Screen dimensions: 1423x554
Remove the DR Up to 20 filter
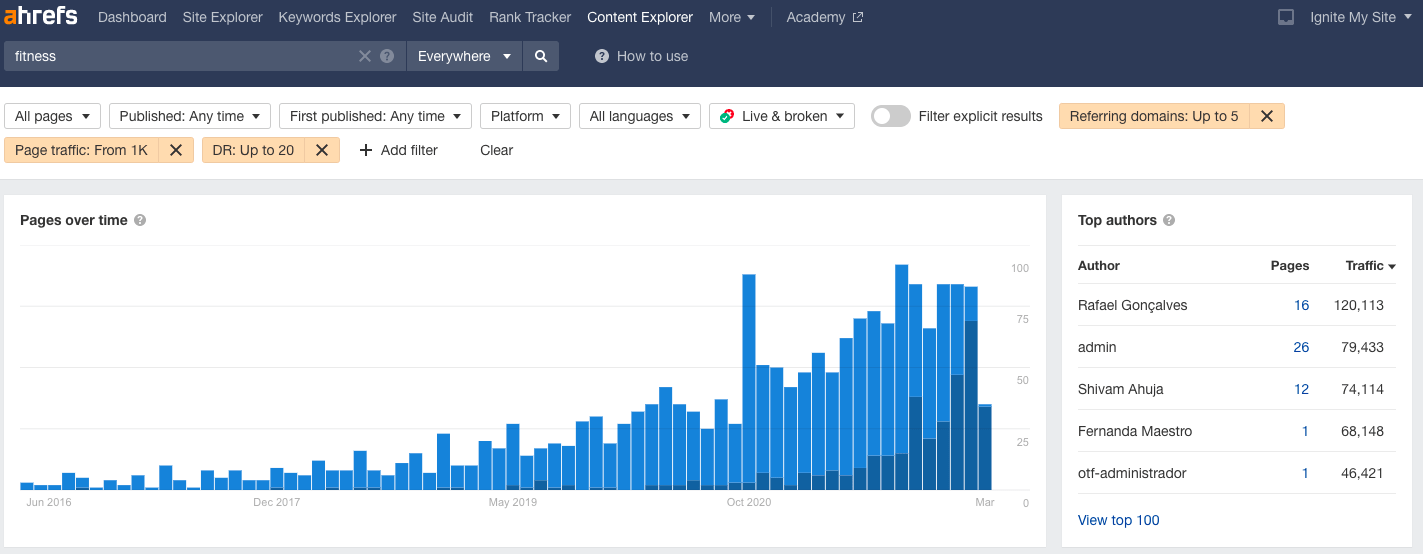(322, 150)
